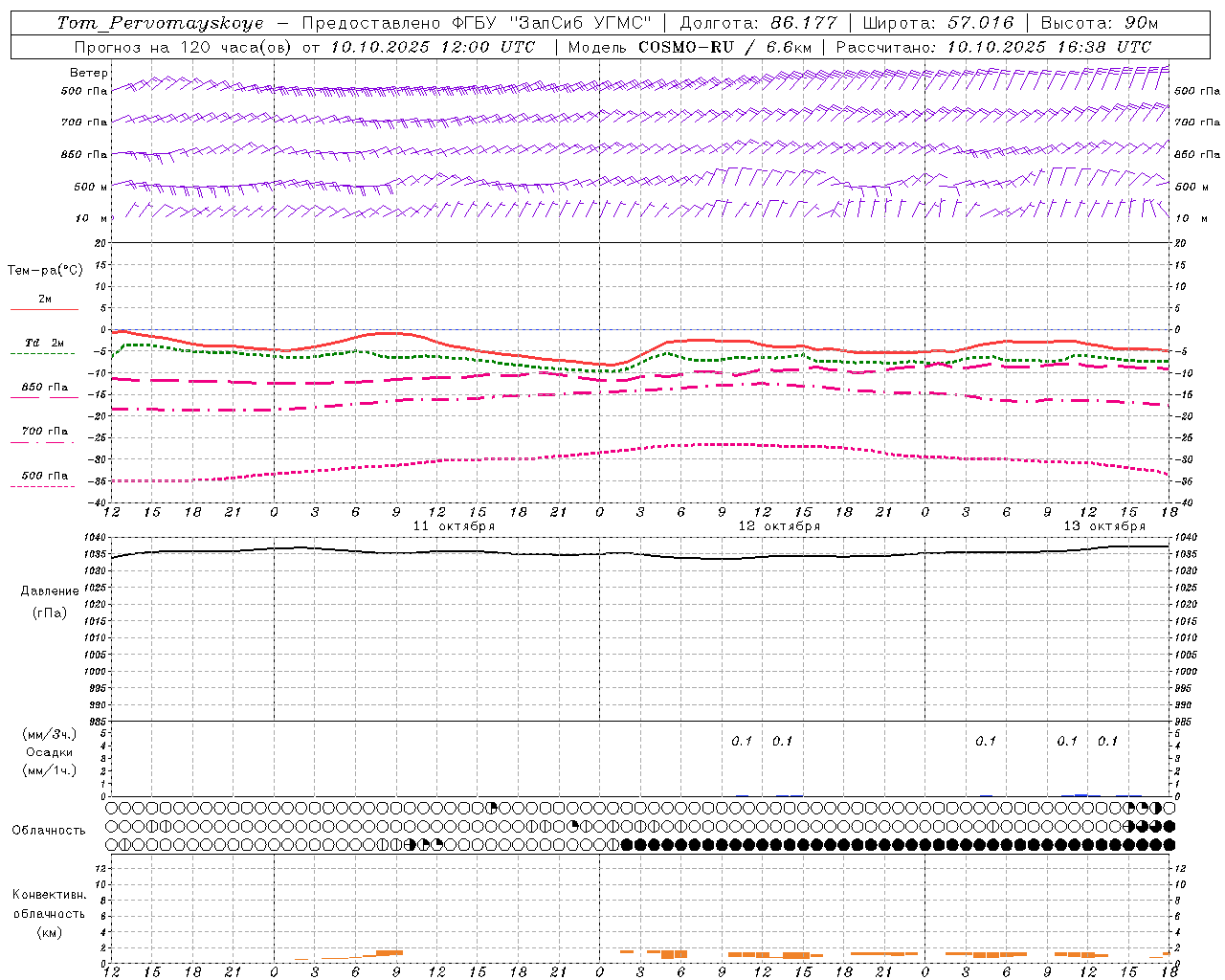Click the longitude value Долгота: 86.177
This screenshot has width=1225, height=980.
(x=758, y=23)
